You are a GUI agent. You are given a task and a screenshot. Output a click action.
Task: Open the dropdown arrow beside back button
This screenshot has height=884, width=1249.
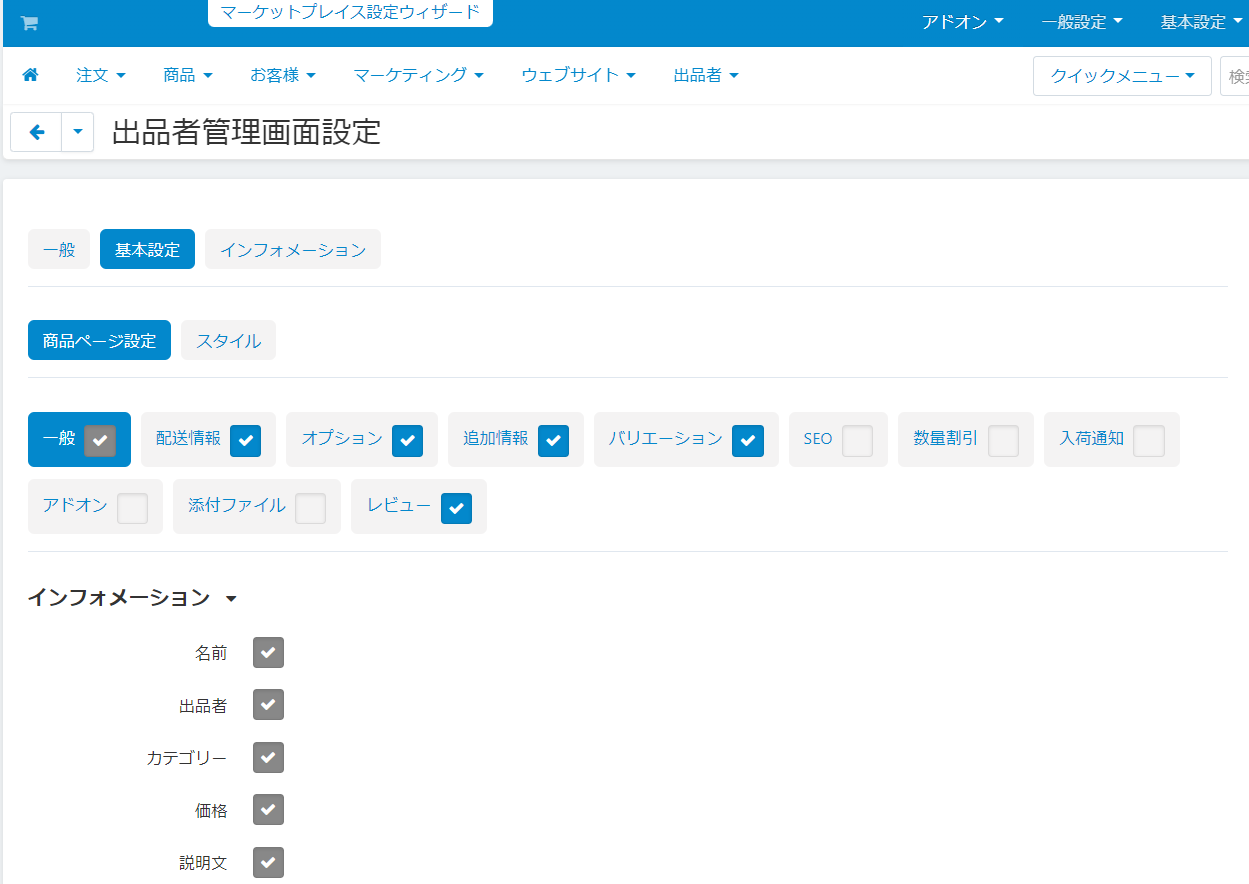78,132
